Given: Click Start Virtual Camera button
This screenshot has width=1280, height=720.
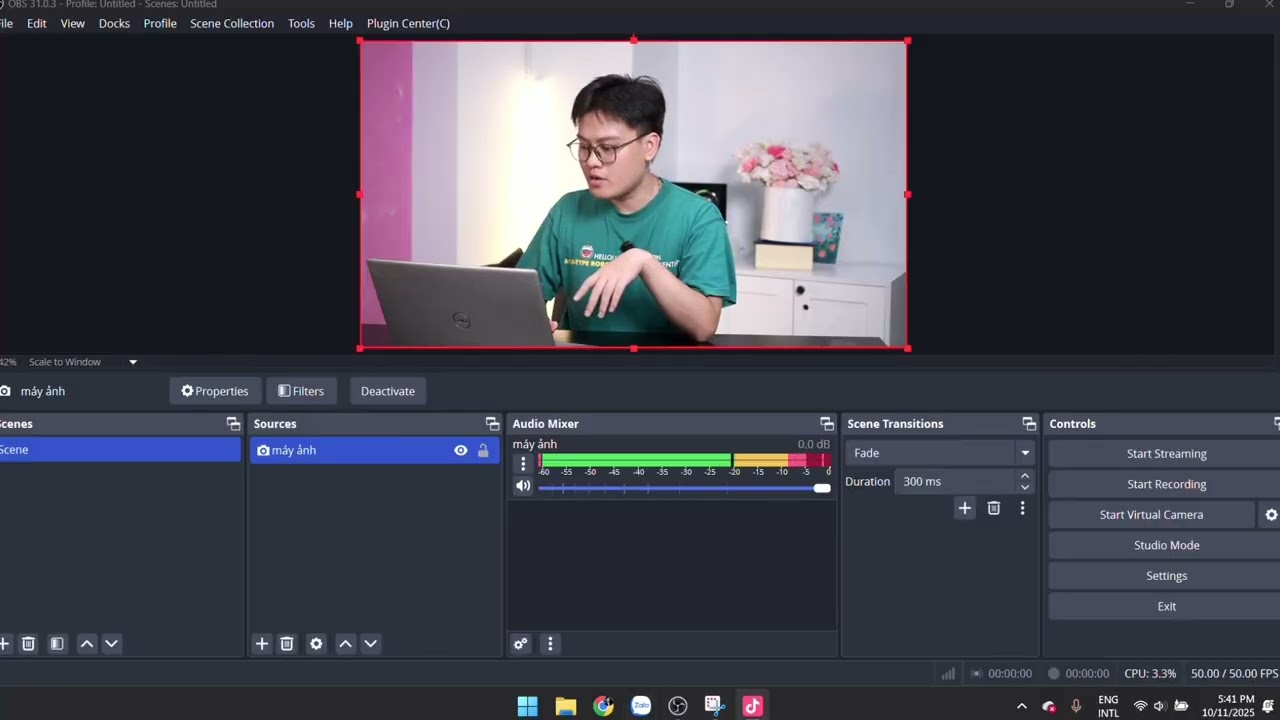Looking at the screenshot, I should coord(1151,515).
